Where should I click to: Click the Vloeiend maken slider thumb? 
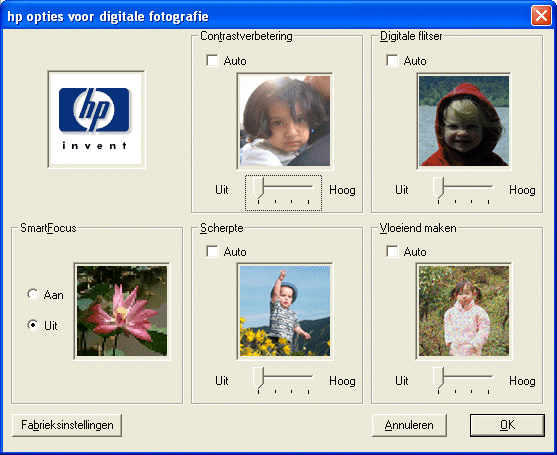click(438, 378)
